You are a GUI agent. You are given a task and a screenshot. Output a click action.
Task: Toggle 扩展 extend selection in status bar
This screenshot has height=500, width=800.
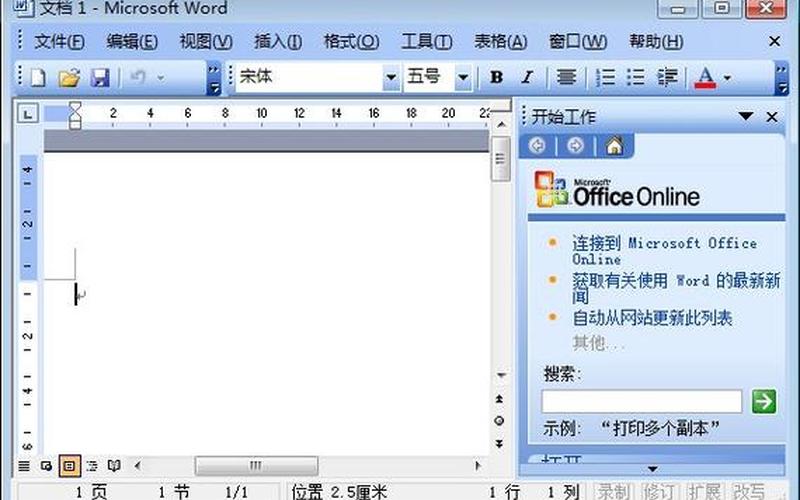(705, 492)
